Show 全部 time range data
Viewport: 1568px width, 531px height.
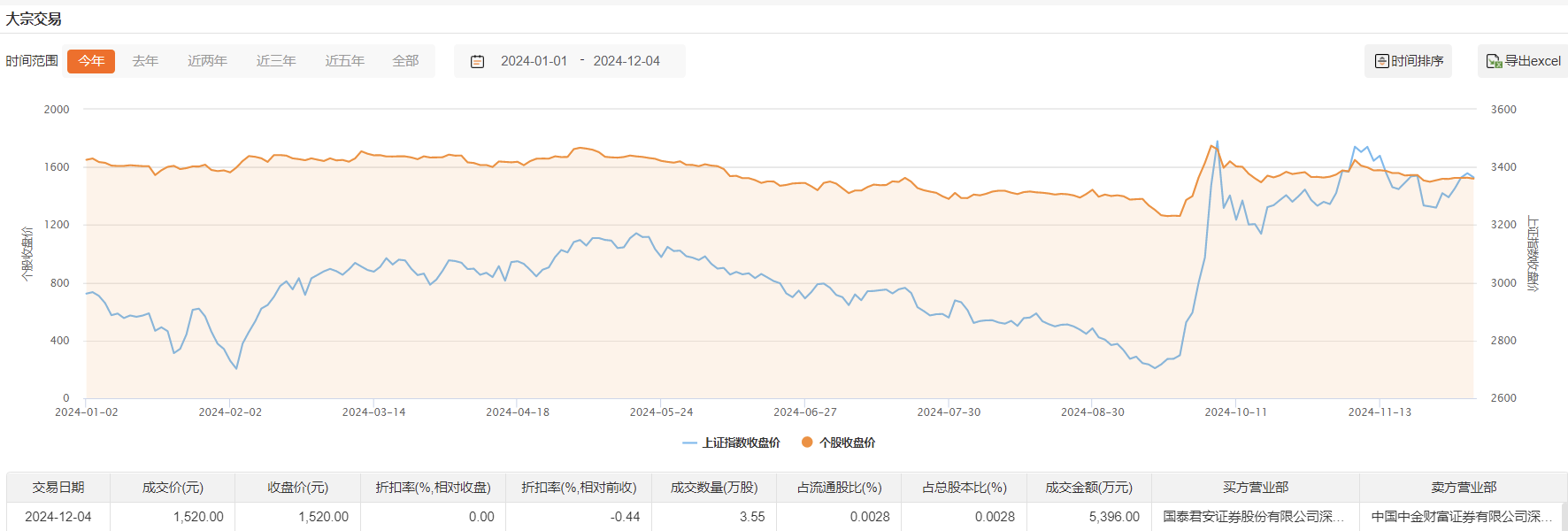405,61
